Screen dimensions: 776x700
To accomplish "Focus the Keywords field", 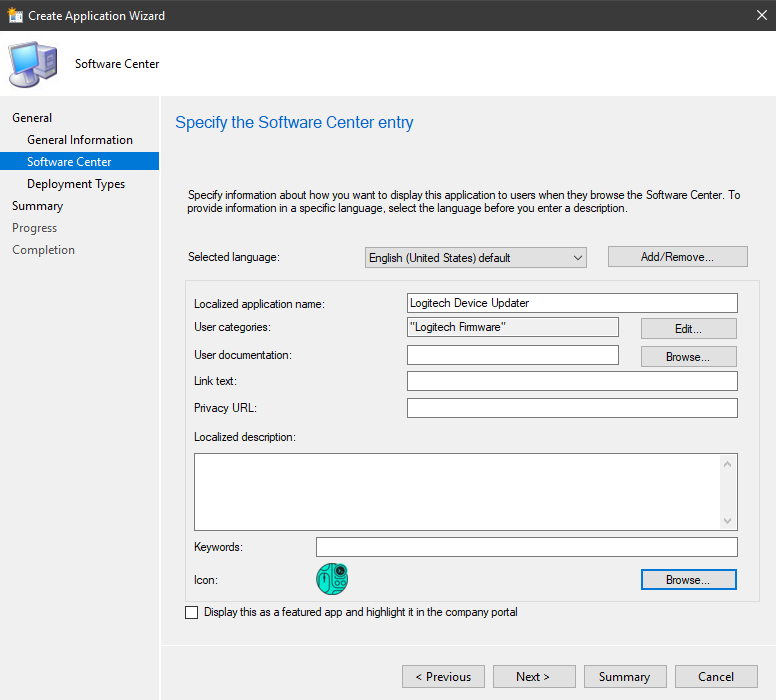I will click(527, 547).
